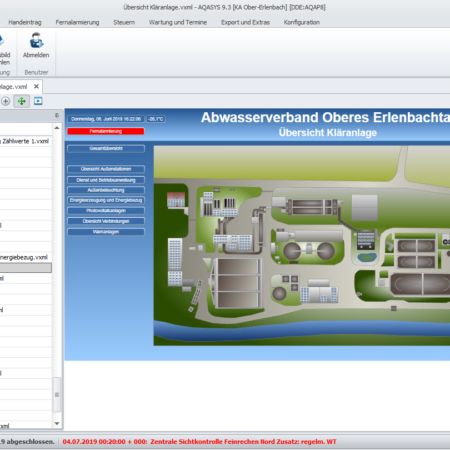Open the Photovoltaikanlagen button

[x=106, y=211]
